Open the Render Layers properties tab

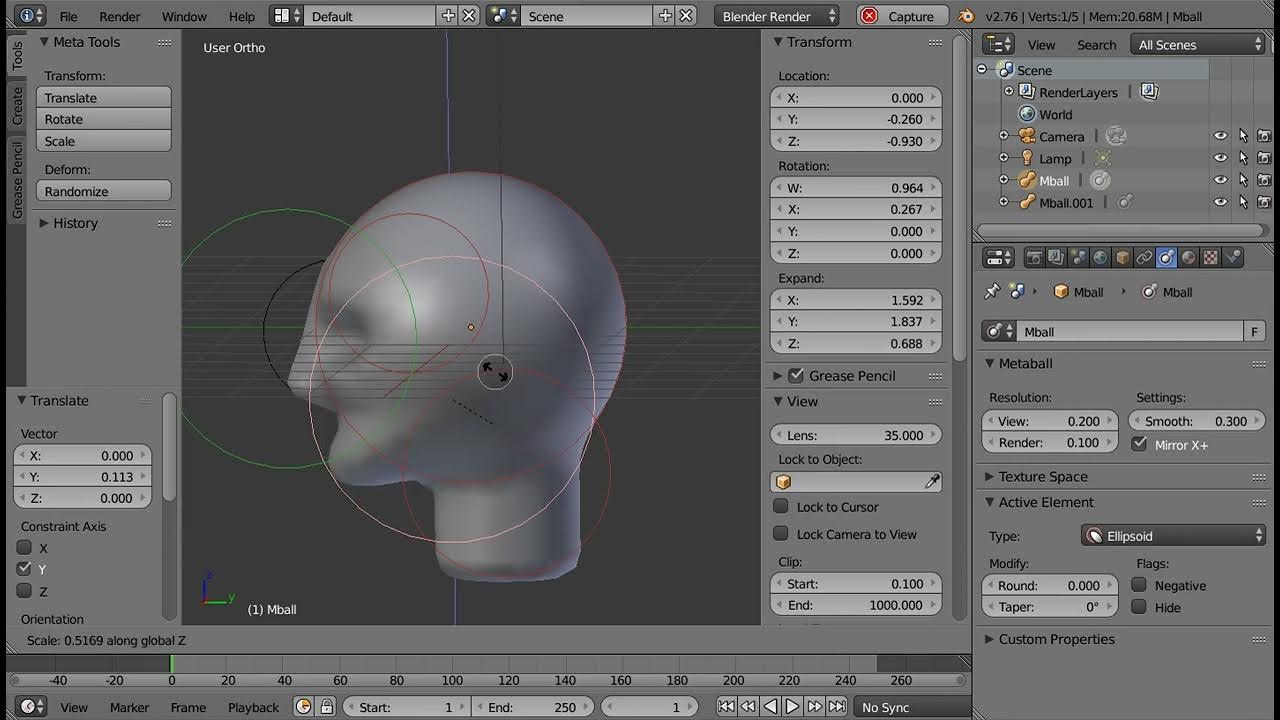1056,257
